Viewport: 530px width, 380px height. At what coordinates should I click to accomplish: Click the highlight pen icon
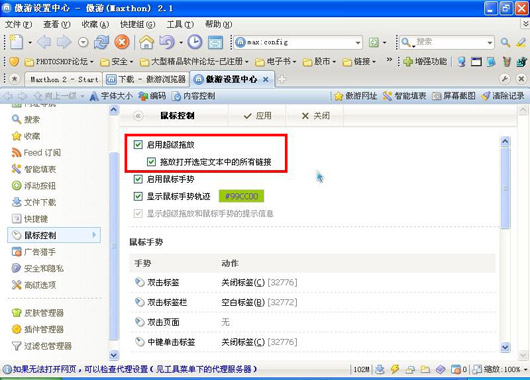[521, 42]
